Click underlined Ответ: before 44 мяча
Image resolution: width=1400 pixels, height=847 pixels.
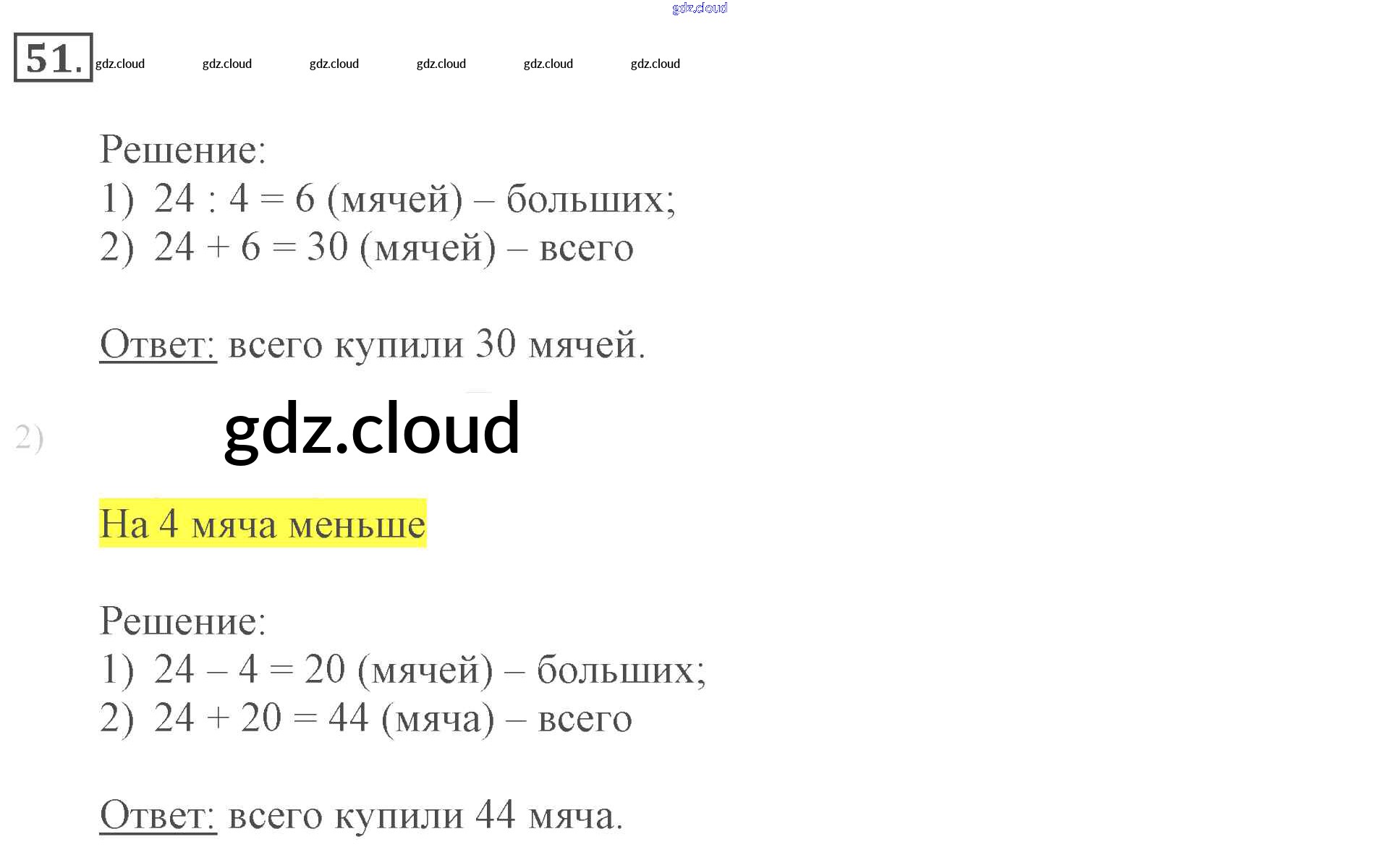pyautogui.click(x=158, y=816)
